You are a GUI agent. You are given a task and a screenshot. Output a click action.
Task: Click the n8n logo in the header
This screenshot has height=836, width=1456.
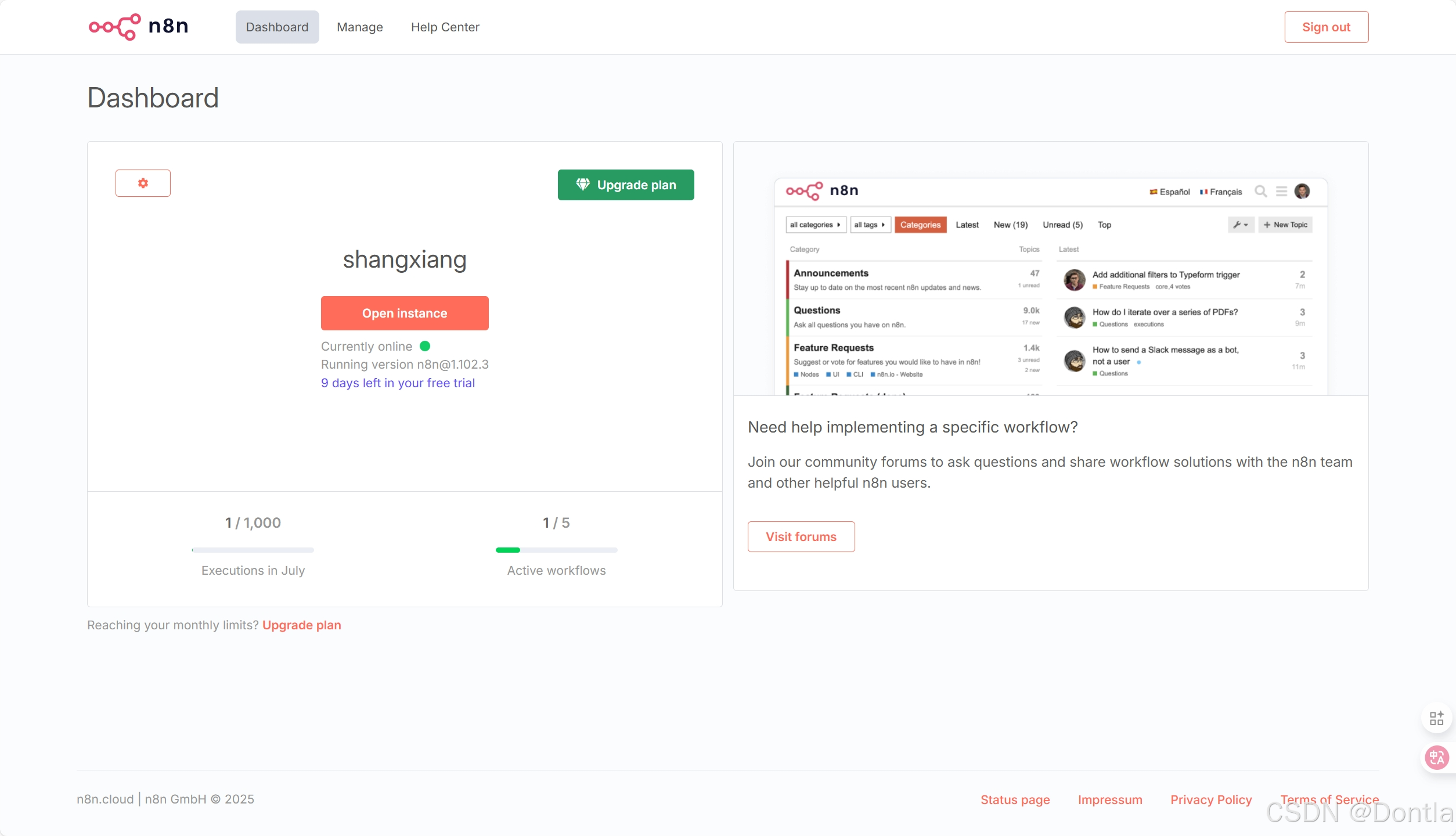tap(138, 27)
